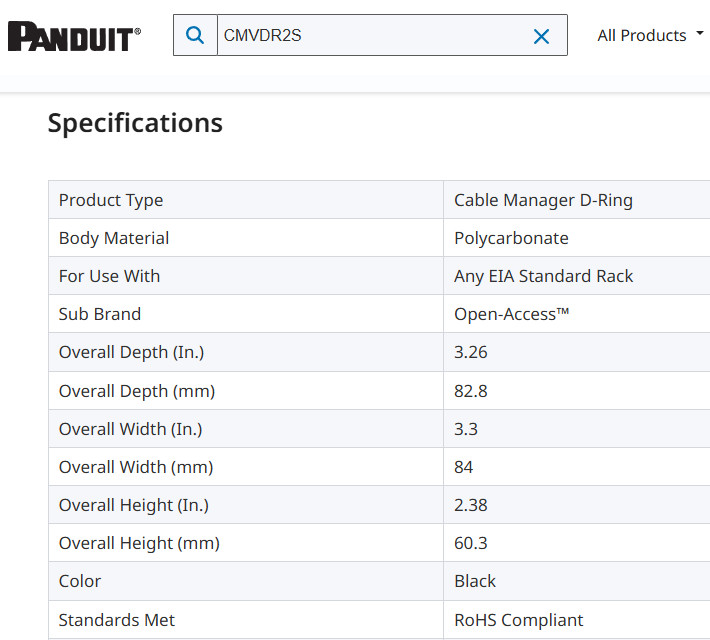Select the 'Standards Met' label
Screen dimensions: 710x640
point(116,621)
